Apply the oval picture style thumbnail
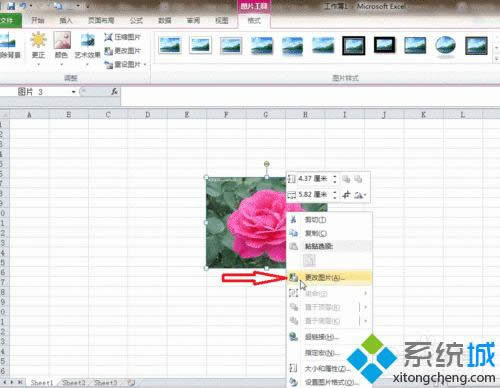This screenshot has height=388, width=500. coord(446,45)
